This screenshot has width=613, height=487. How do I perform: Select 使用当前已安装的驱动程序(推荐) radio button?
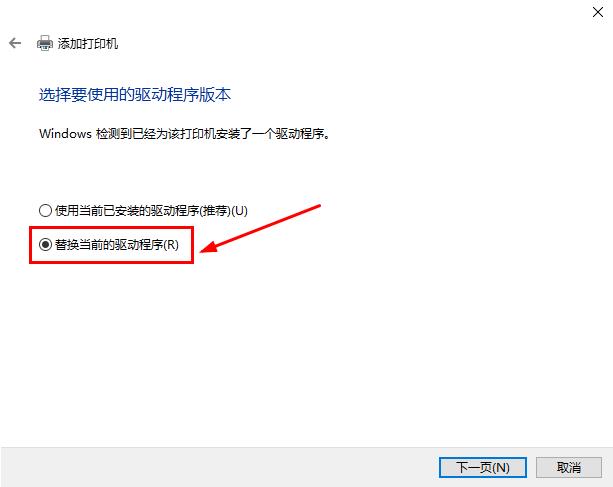[45, 211]
